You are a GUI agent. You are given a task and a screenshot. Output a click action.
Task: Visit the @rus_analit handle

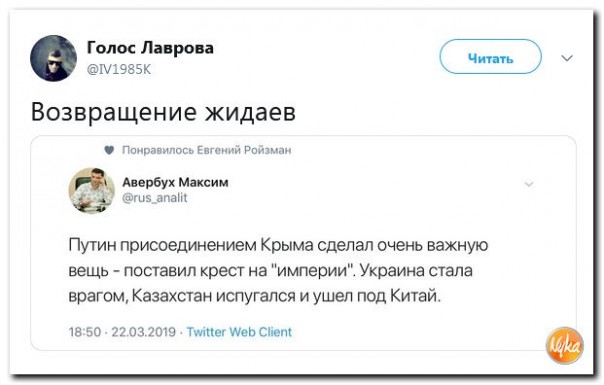pyautogui.click(x=154, y=198)
